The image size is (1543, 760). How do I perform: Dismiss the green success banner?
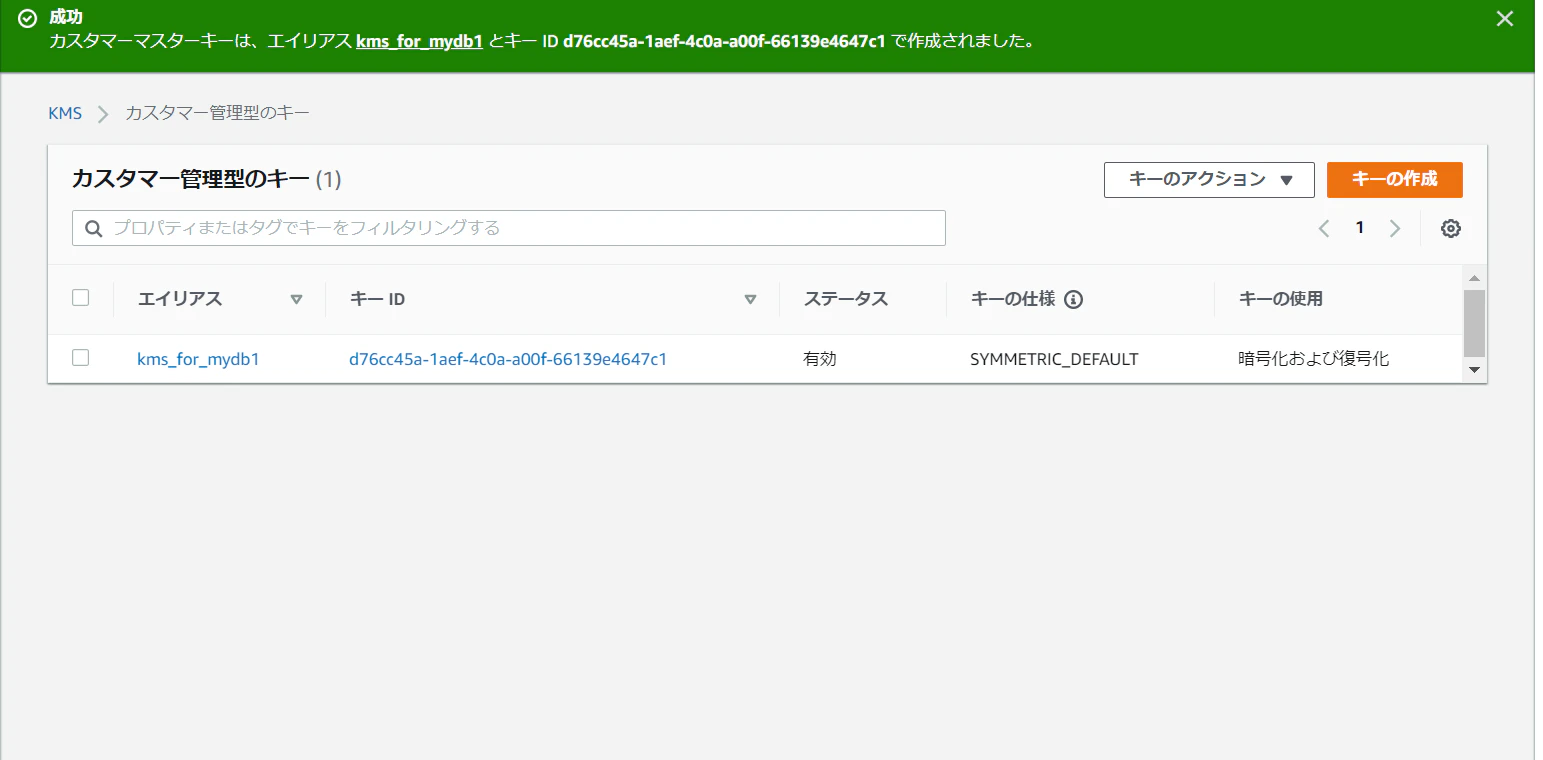pos(1504,18)
